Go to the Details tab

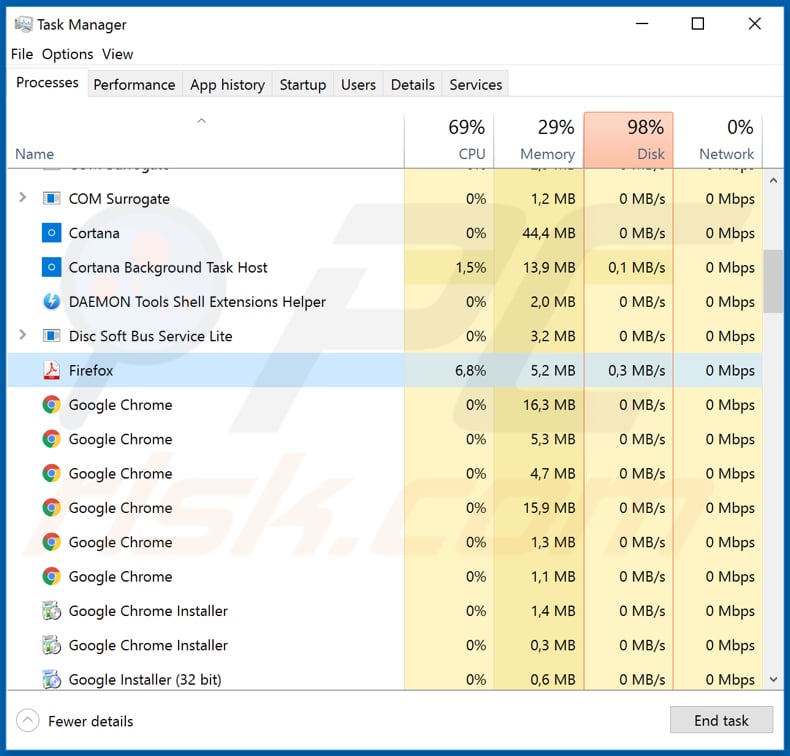(413, 85)
